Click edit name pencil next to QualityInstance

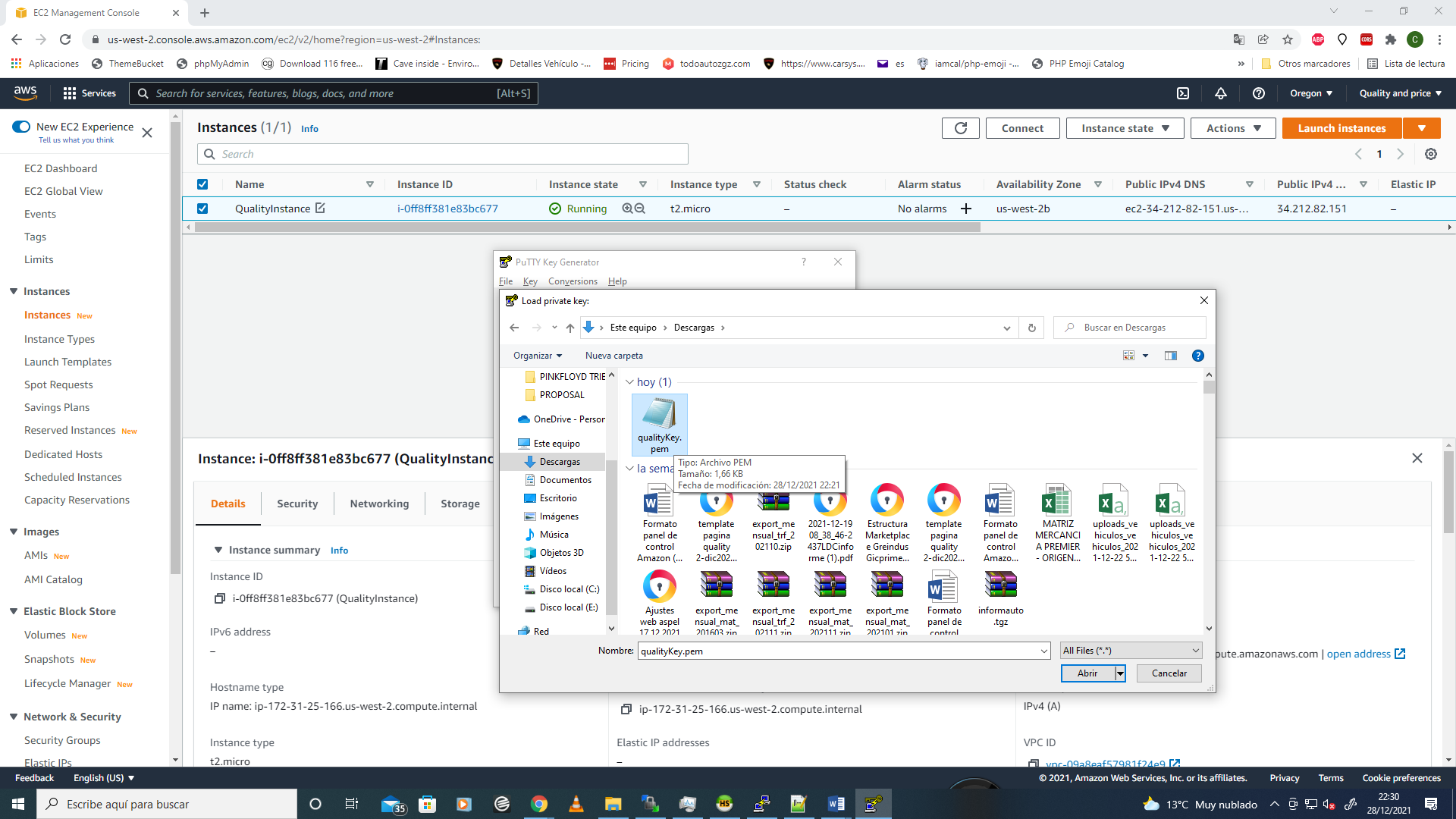[x=320, y=208]
